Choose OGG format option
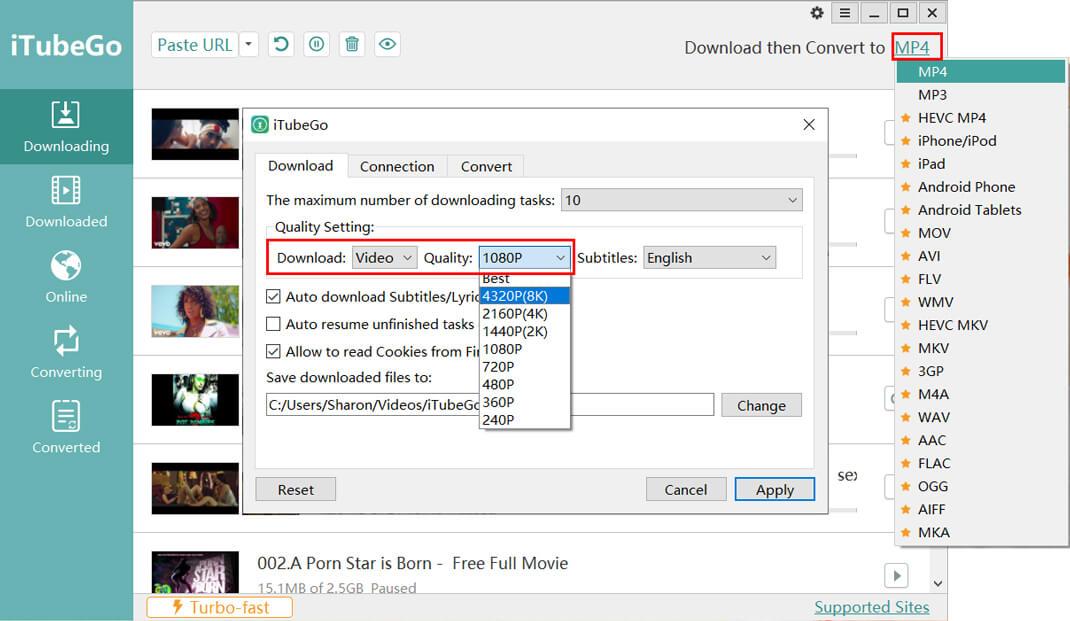 click(x=981, y=487)
